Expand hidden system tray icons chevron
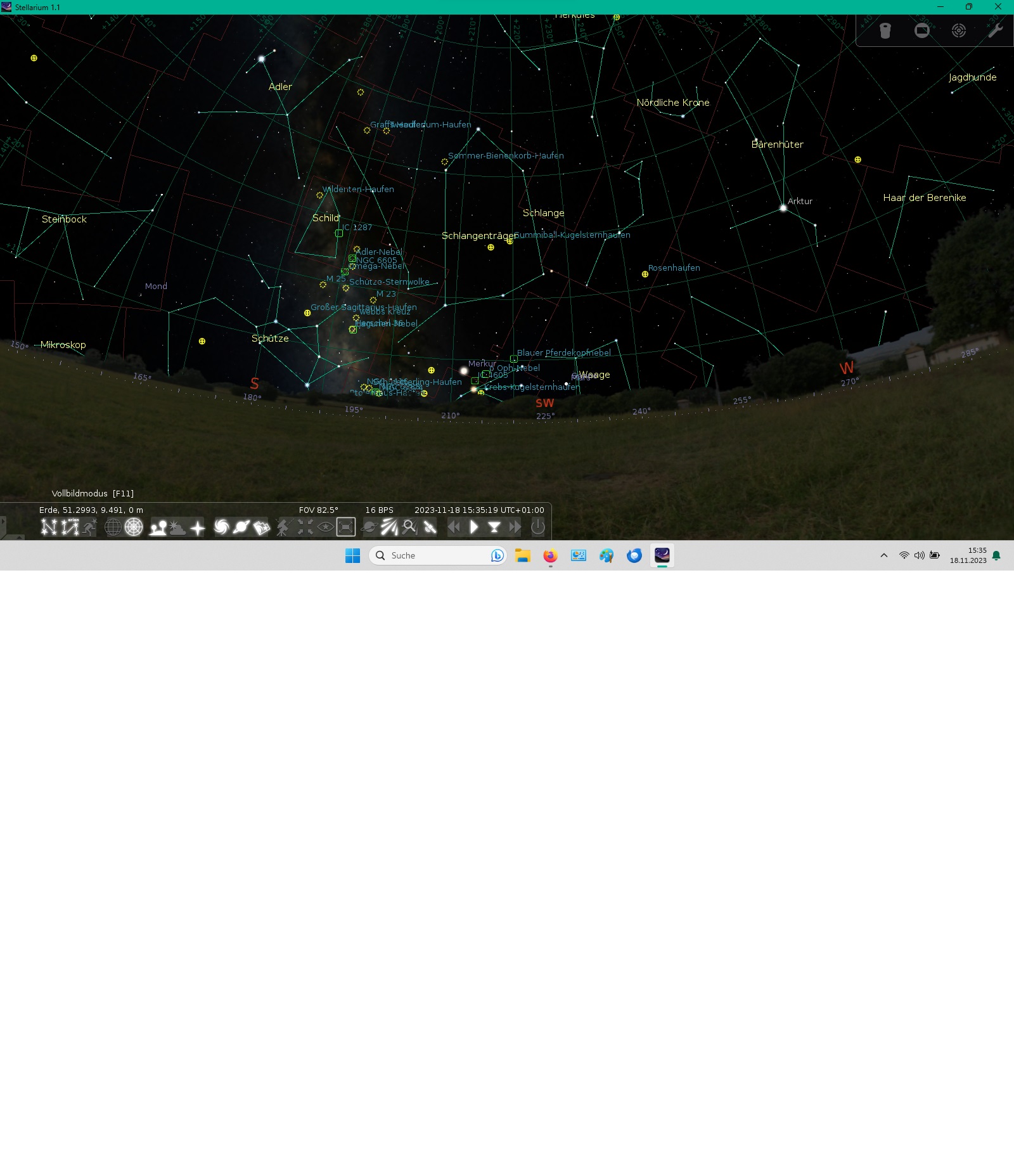The image size is (1014, 1176). [x=883, y=555]
